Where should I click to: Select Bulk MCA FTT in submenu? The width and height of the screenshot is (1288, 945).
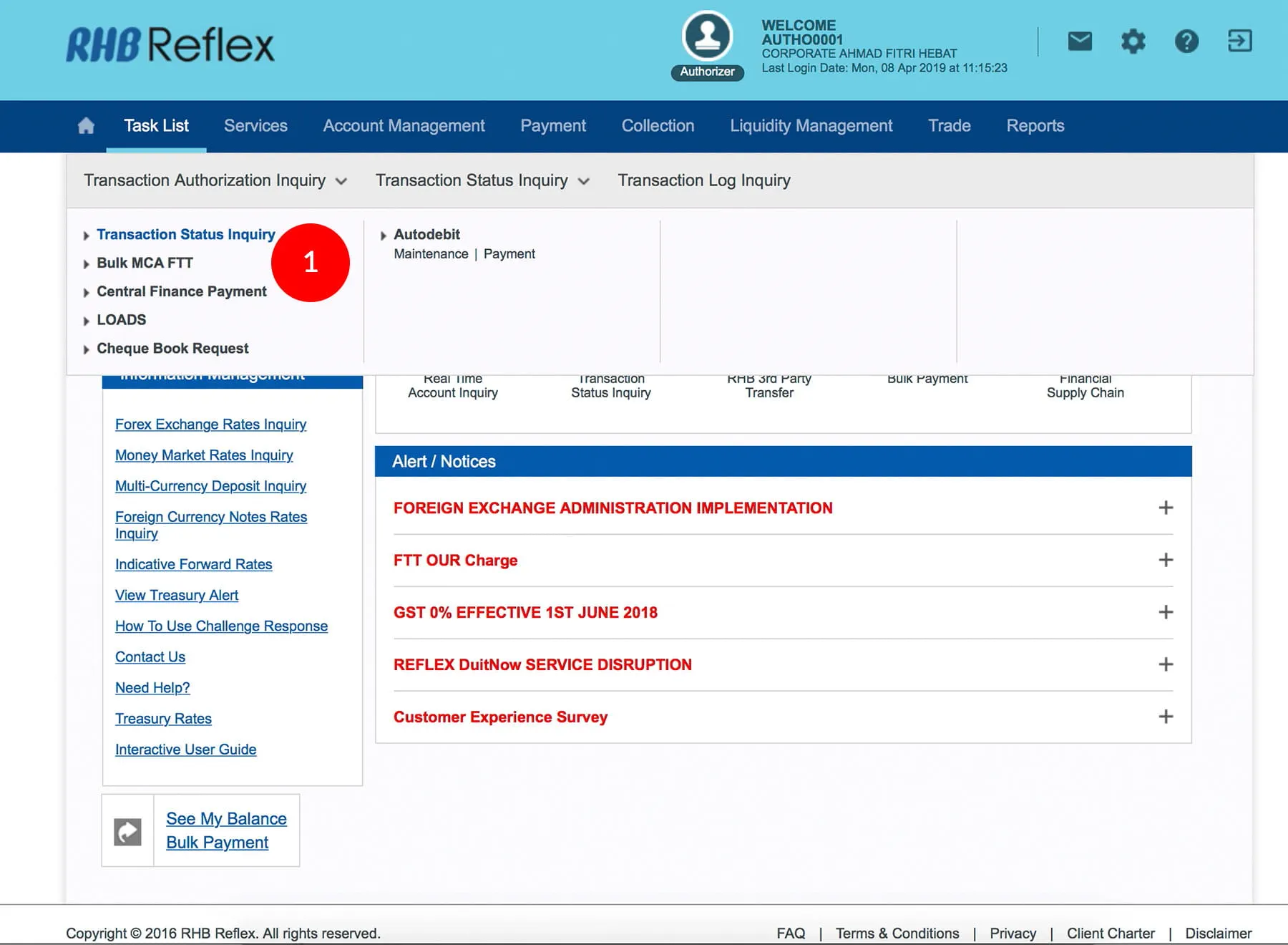coord(145,263)
